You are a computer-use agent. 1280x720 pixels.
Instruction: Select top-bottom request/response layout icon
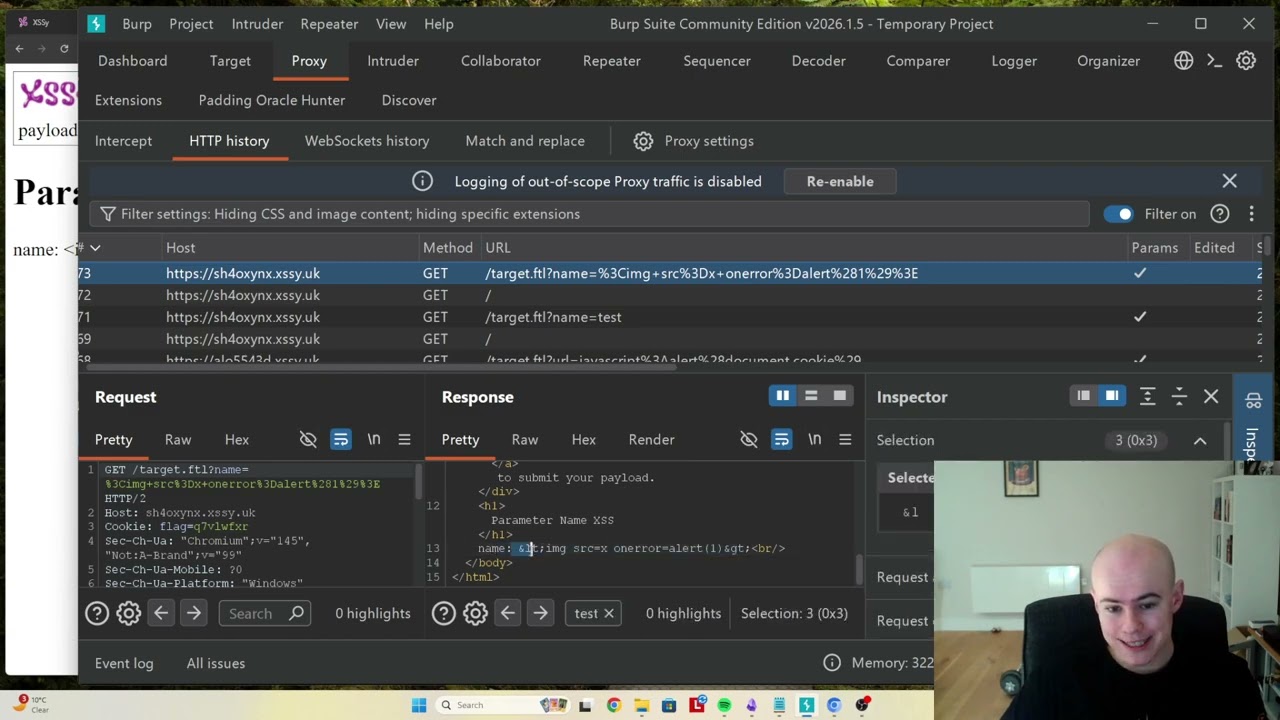[811, 397]
